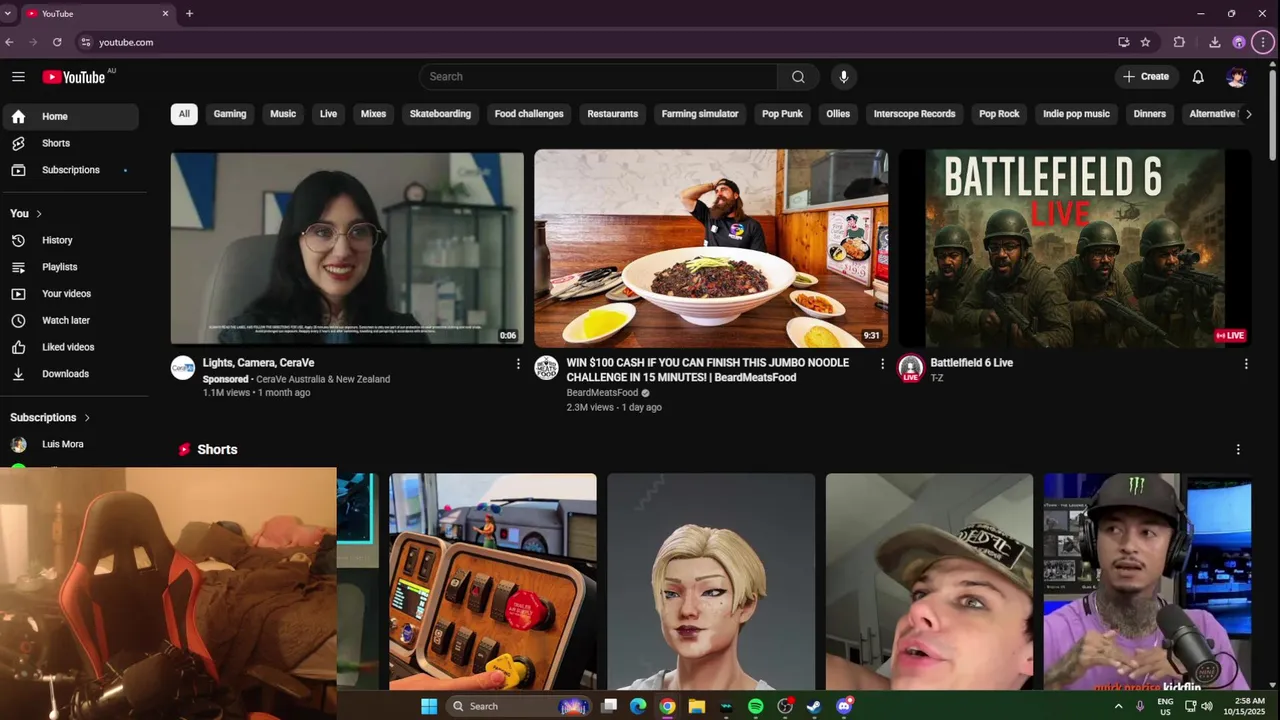Open Playlists in sidebar
The image size is (1280, 720).
point(70,267)
